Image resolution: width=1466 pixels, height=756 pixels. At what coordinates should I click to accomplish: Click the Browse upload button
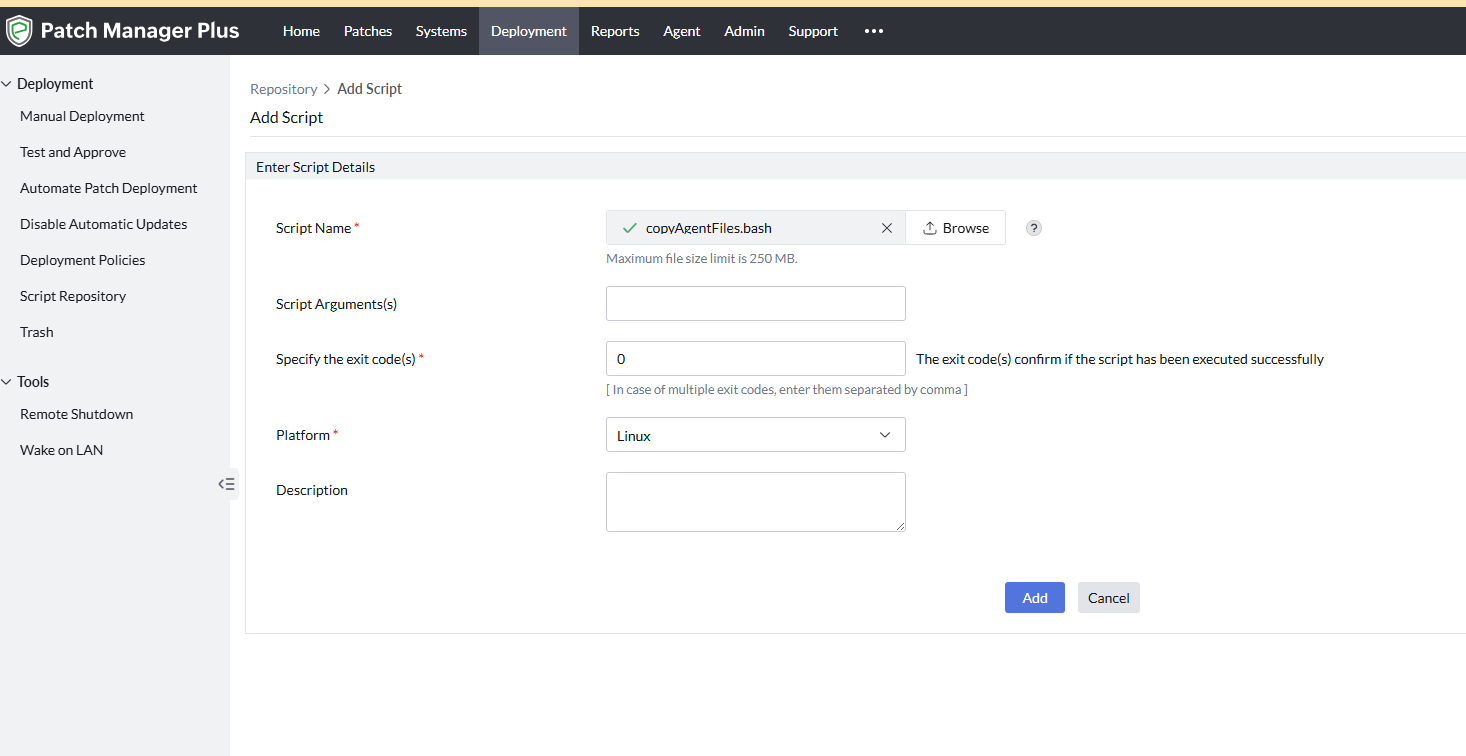[x=955, y=228]
